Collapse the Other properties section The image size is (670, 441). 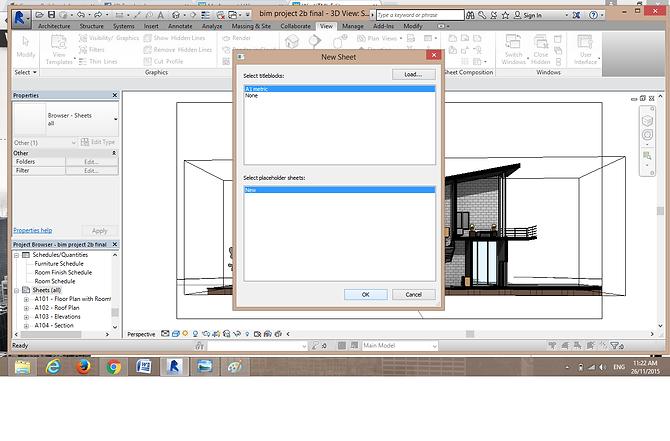point(114,153)
